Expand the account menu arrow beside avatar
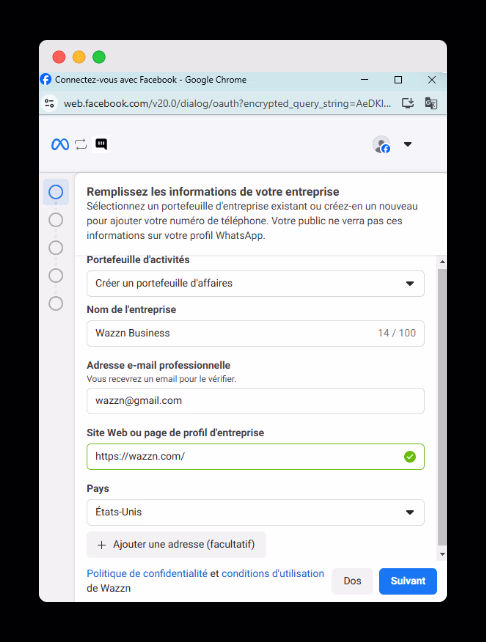This screenshot has width=486, height=642. point(407,144)
